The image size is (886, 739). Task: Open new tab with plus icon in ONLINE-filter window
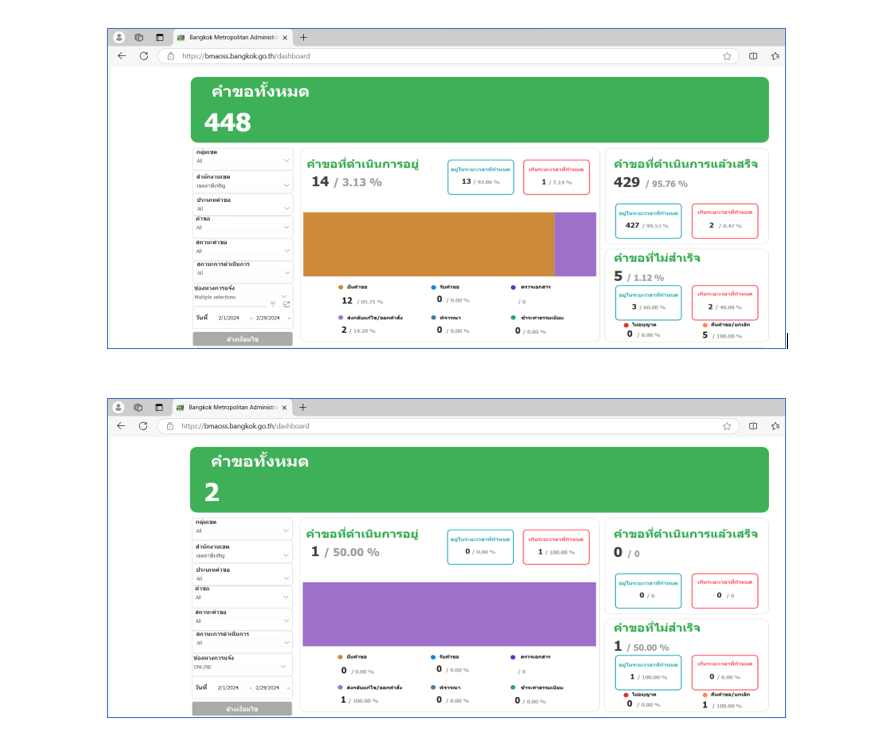point(303,407)
